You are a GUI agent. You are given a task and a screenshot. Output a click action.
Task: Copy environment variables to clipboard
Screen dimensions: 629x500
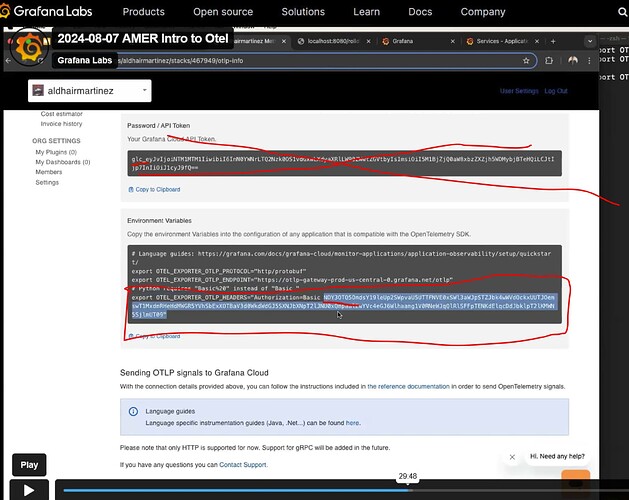tap(154, 336)
